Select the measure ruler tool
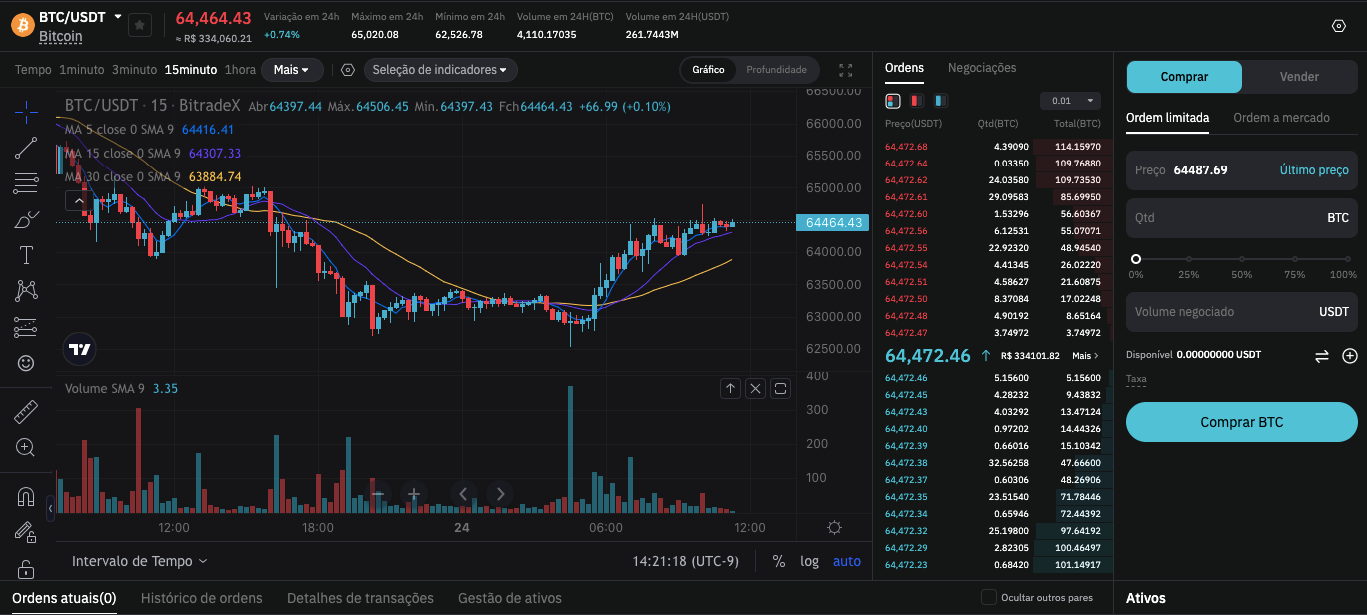The width and height of the screenshot is (1367, 615). (26, 411)
